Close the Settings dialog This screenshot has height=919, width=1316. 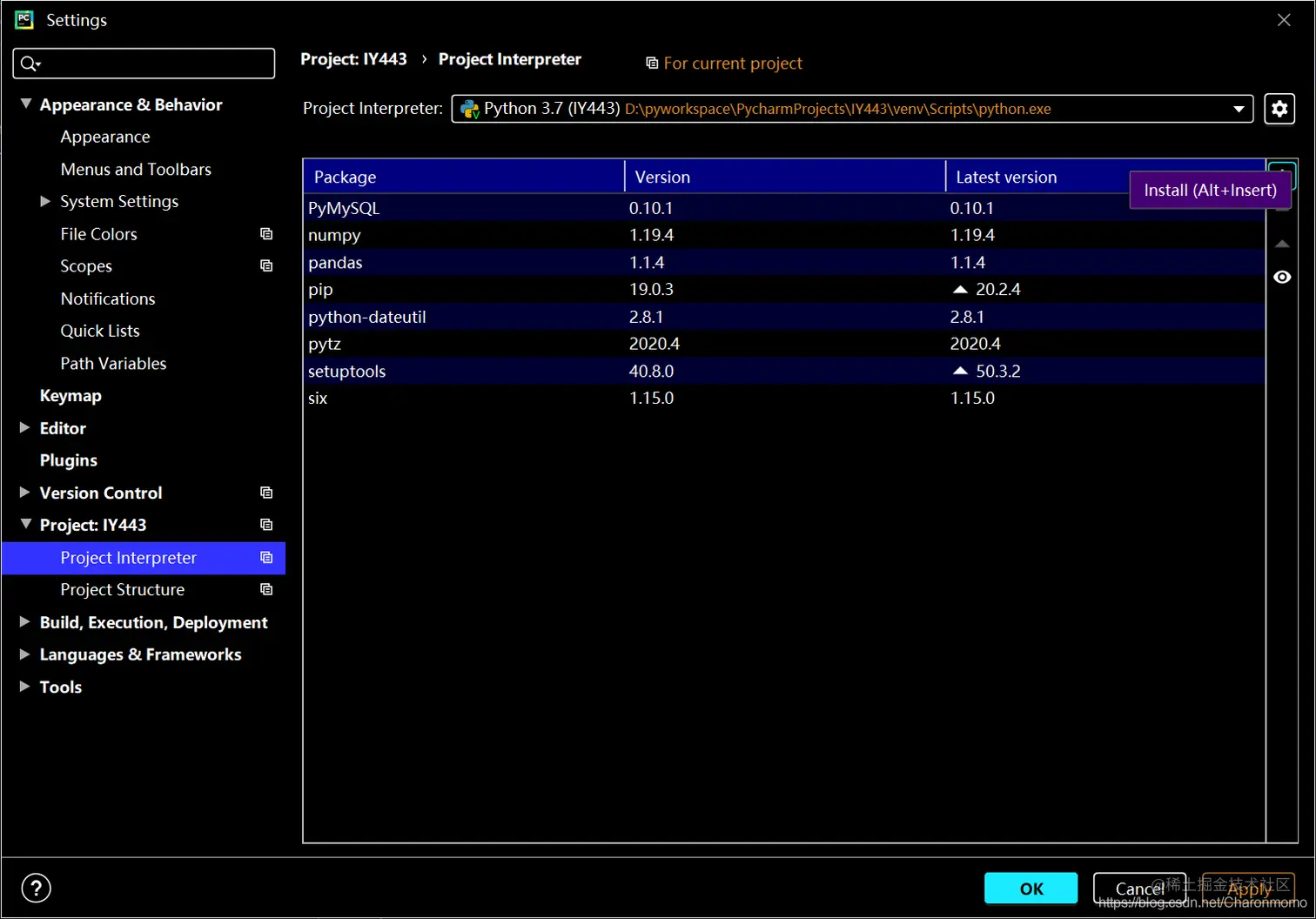point(1284,19)
